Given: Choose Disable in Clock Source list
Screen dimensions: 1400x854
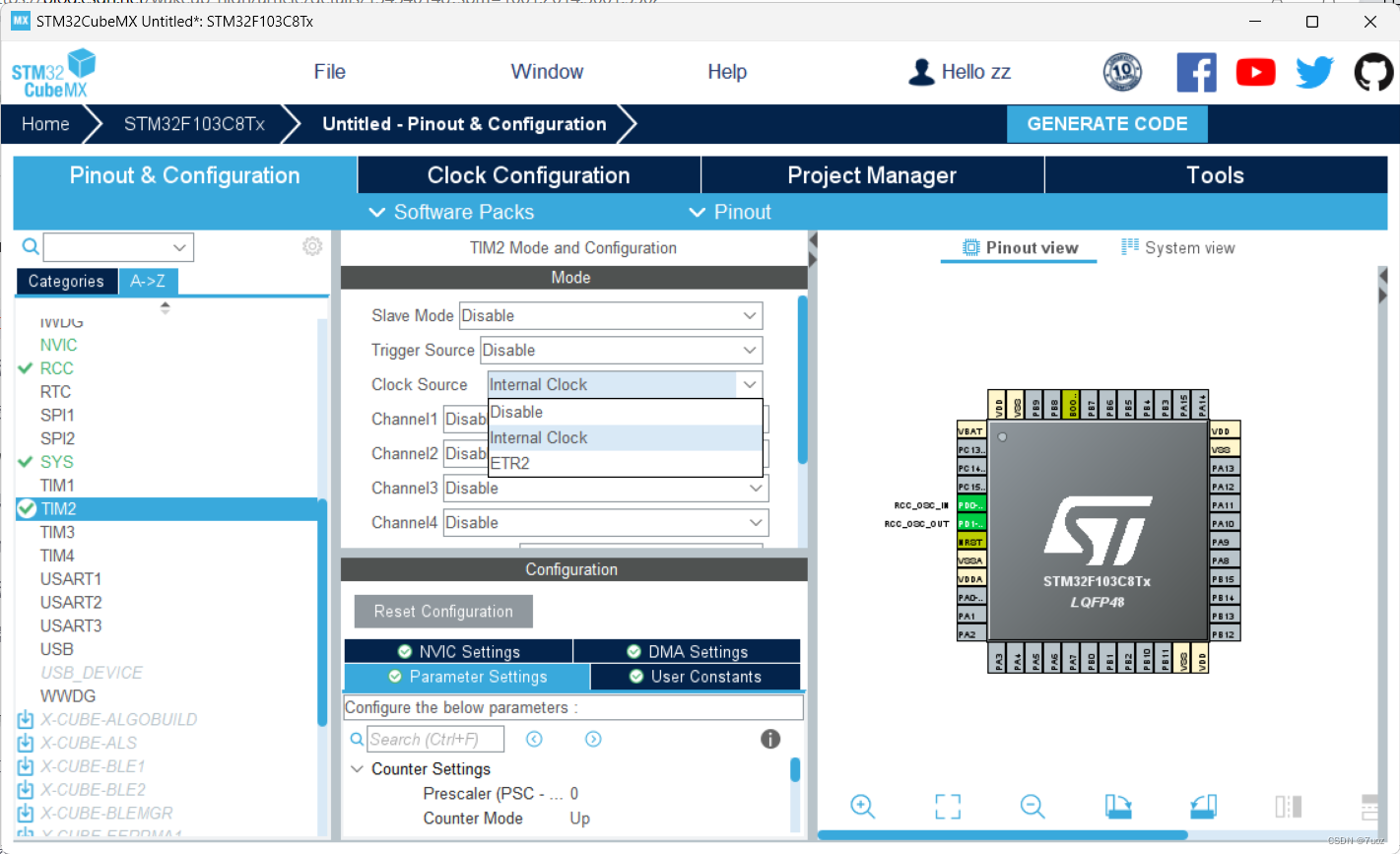Looking at the screenshot, I should (626, 412).
